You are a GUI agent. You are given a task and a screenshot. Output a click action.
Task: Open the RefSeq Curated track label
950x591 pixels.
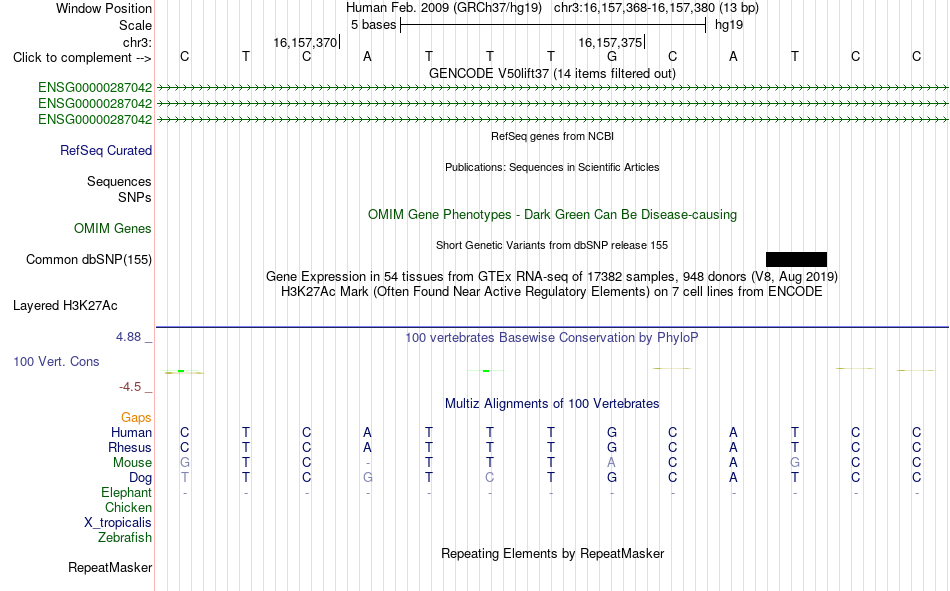tap(106, 150)
